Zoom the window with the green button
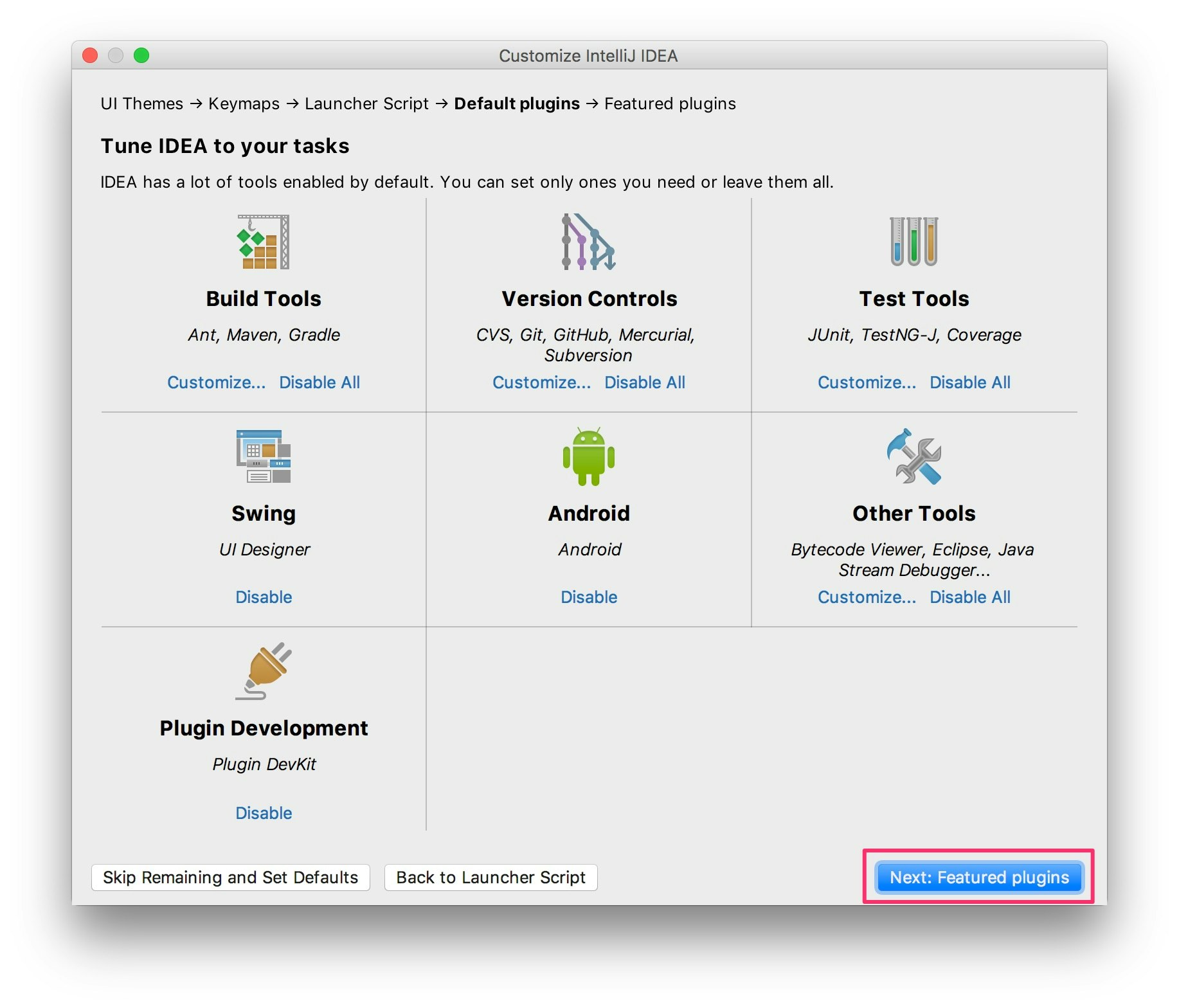 [141, 55]
